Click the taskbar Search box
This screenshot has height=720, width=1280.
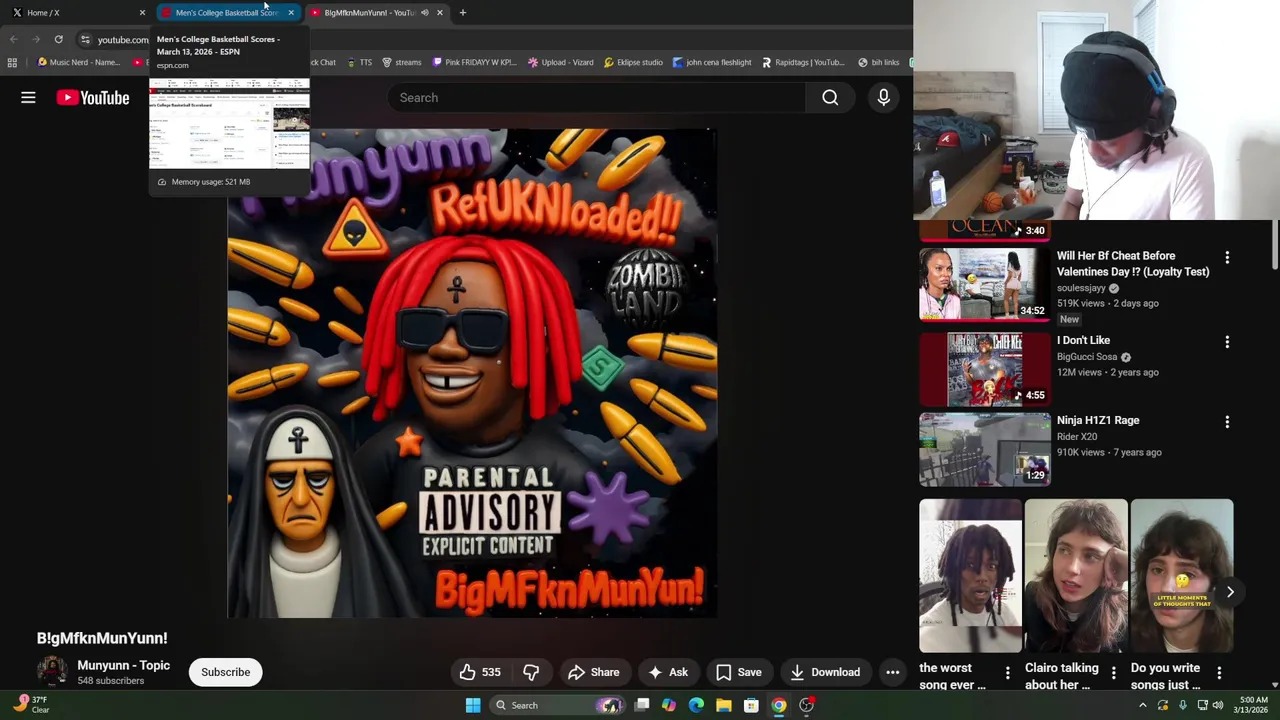point(558,705)
